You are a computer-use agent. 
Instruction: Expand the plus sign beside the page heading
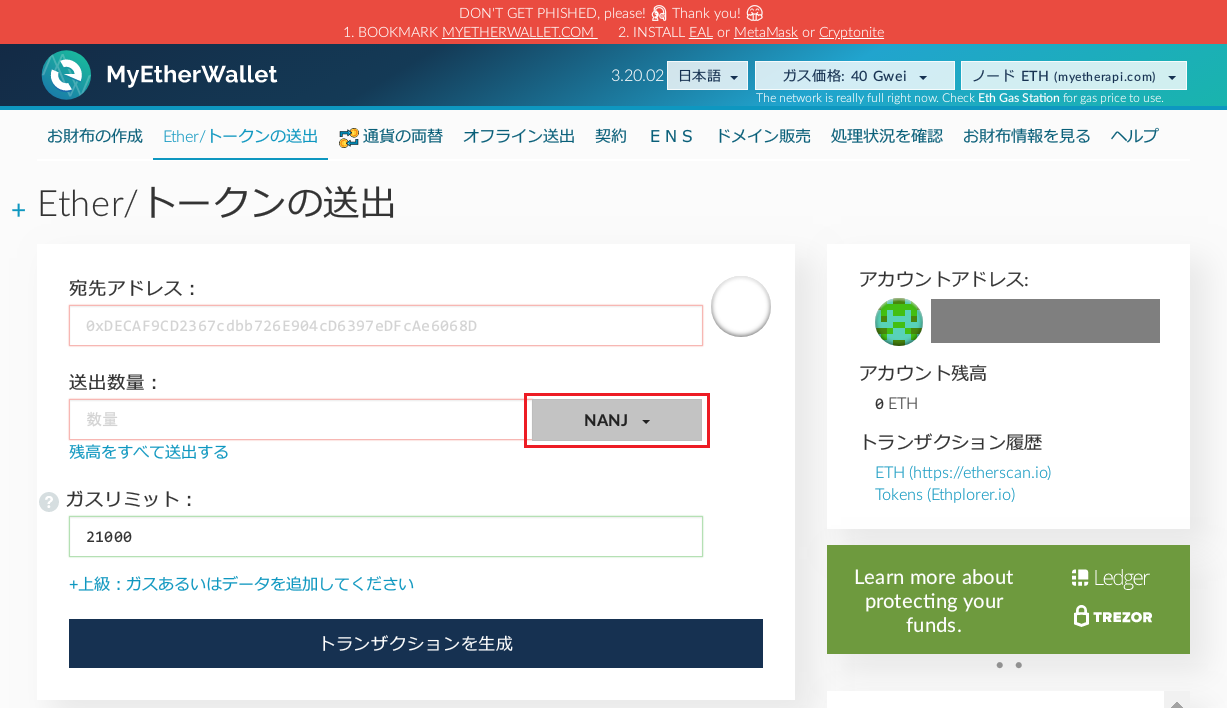coord(18,210)
